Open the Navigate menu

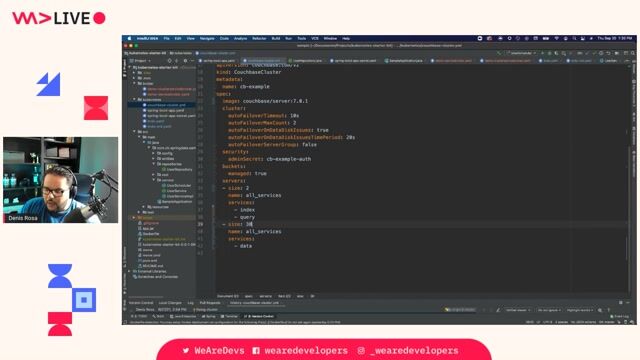(x=207, y=38)
